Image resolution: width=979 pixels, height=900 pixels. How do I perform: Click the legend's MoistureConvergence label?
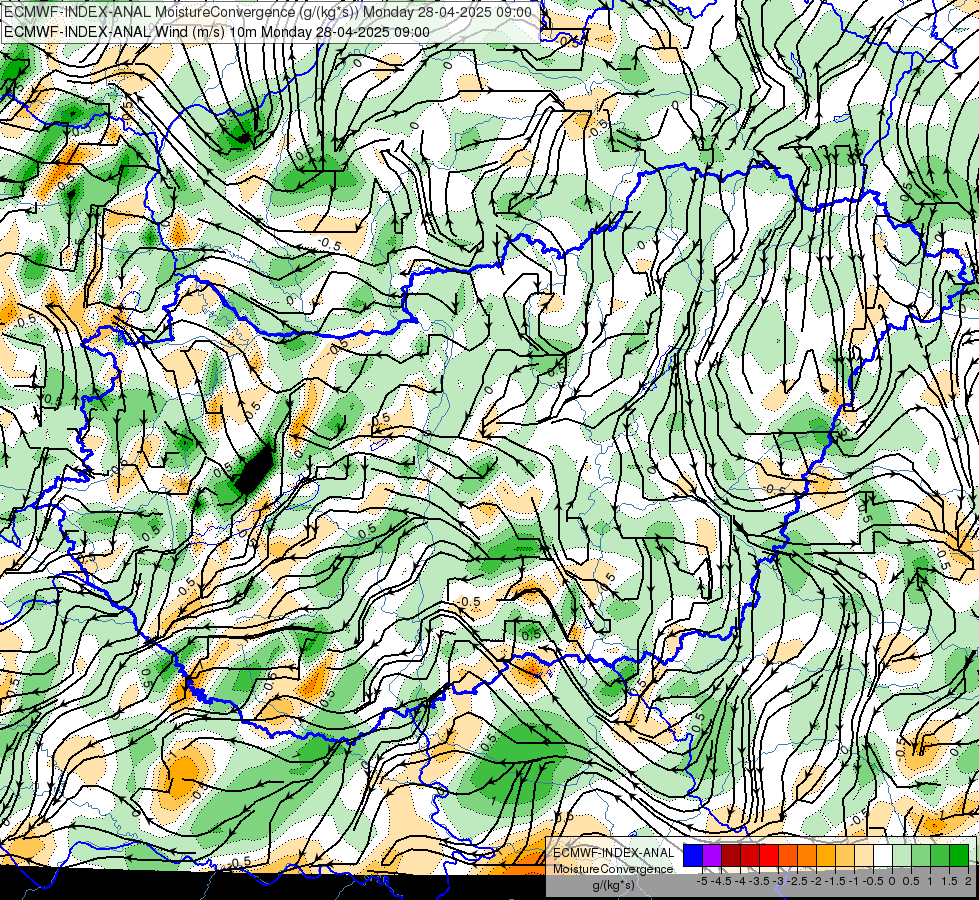click(x=614, y=869)
